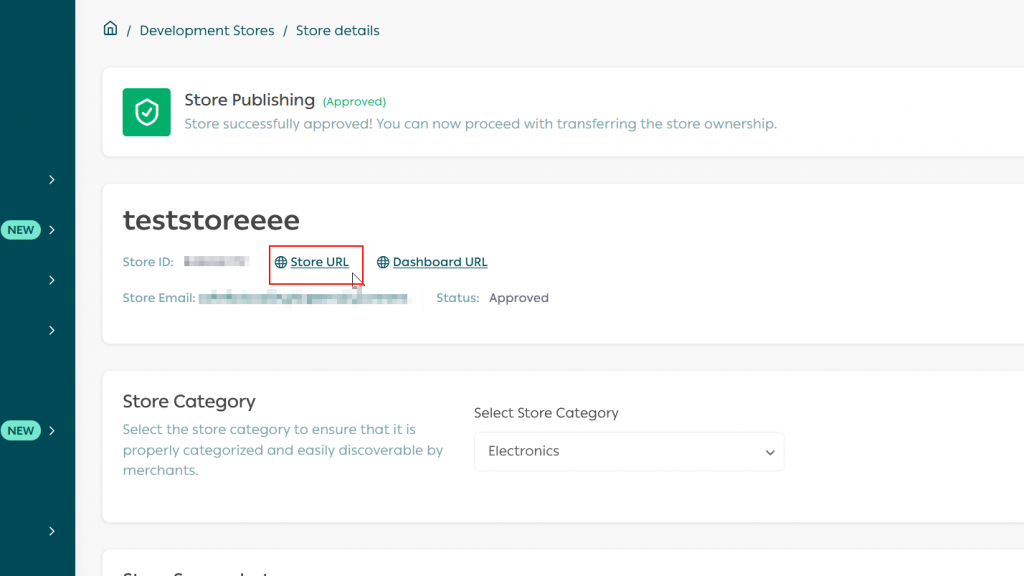
Task: Expand the chevron beside the lower NEW badge
Action: tap(52, 430)
